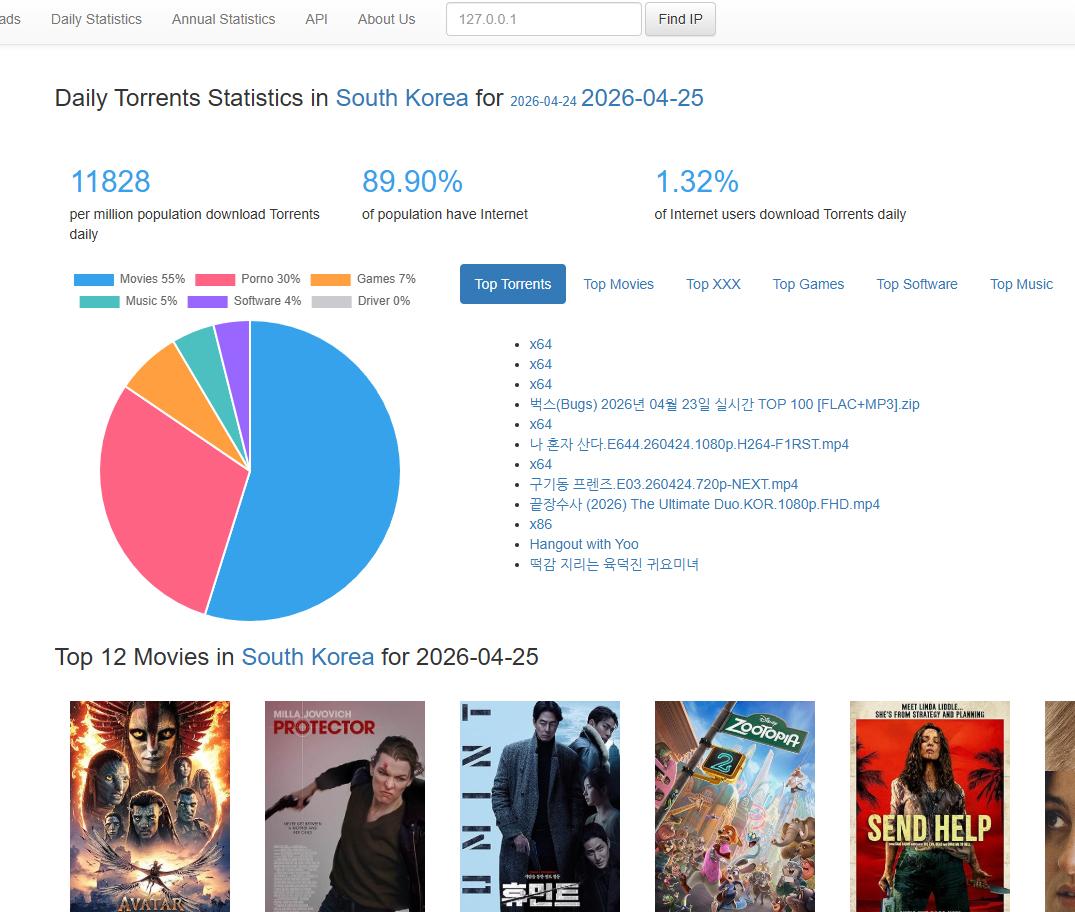
Task: Switch to the Top Movies tab
Action: [x=618, y=284]
